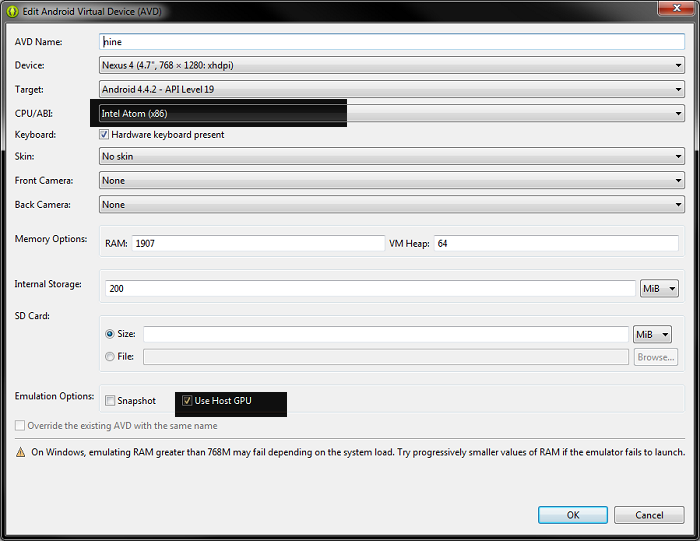Close the Edit AVD dialog window
700x541 pixels.
point(676,8)
